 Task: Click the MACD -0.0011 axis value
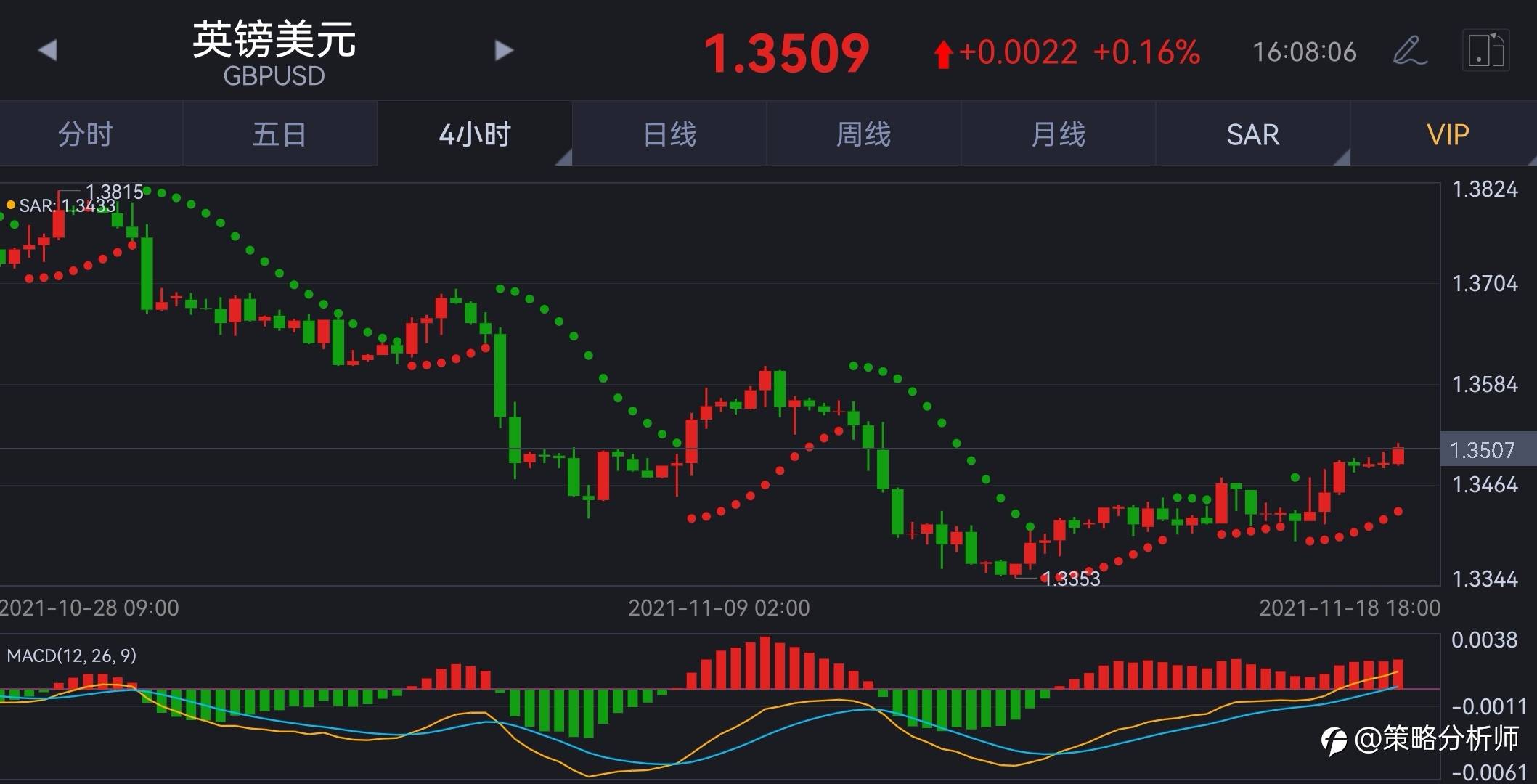click(x=1489, y=706)
